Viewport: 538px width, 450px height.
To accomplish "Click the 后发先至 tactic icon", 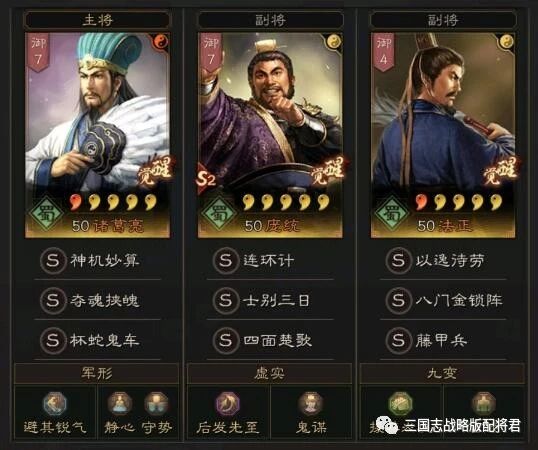I will (x=227, y=404).
